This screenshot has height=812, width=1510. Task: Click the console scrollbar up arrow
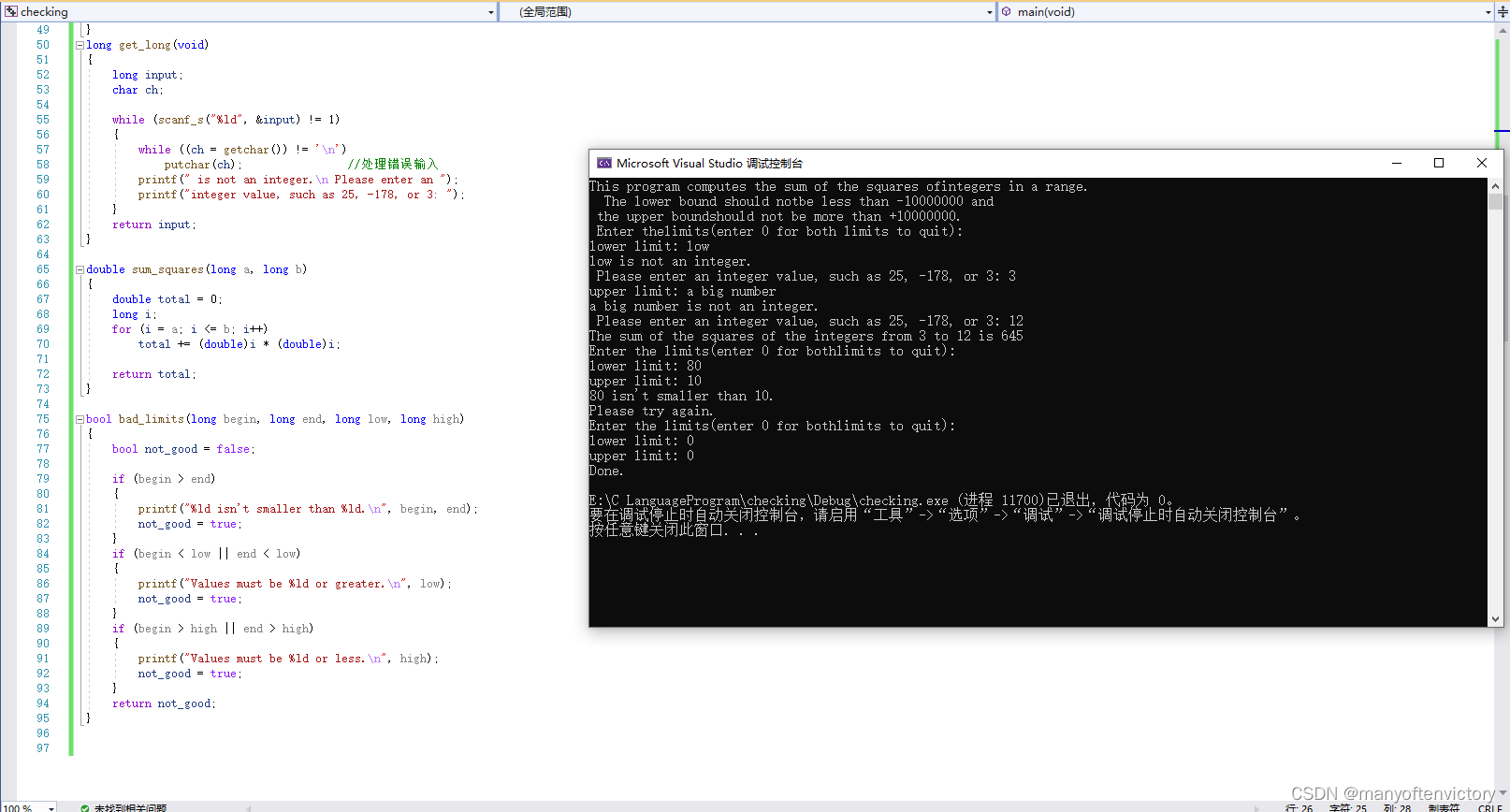[1495, 186]
